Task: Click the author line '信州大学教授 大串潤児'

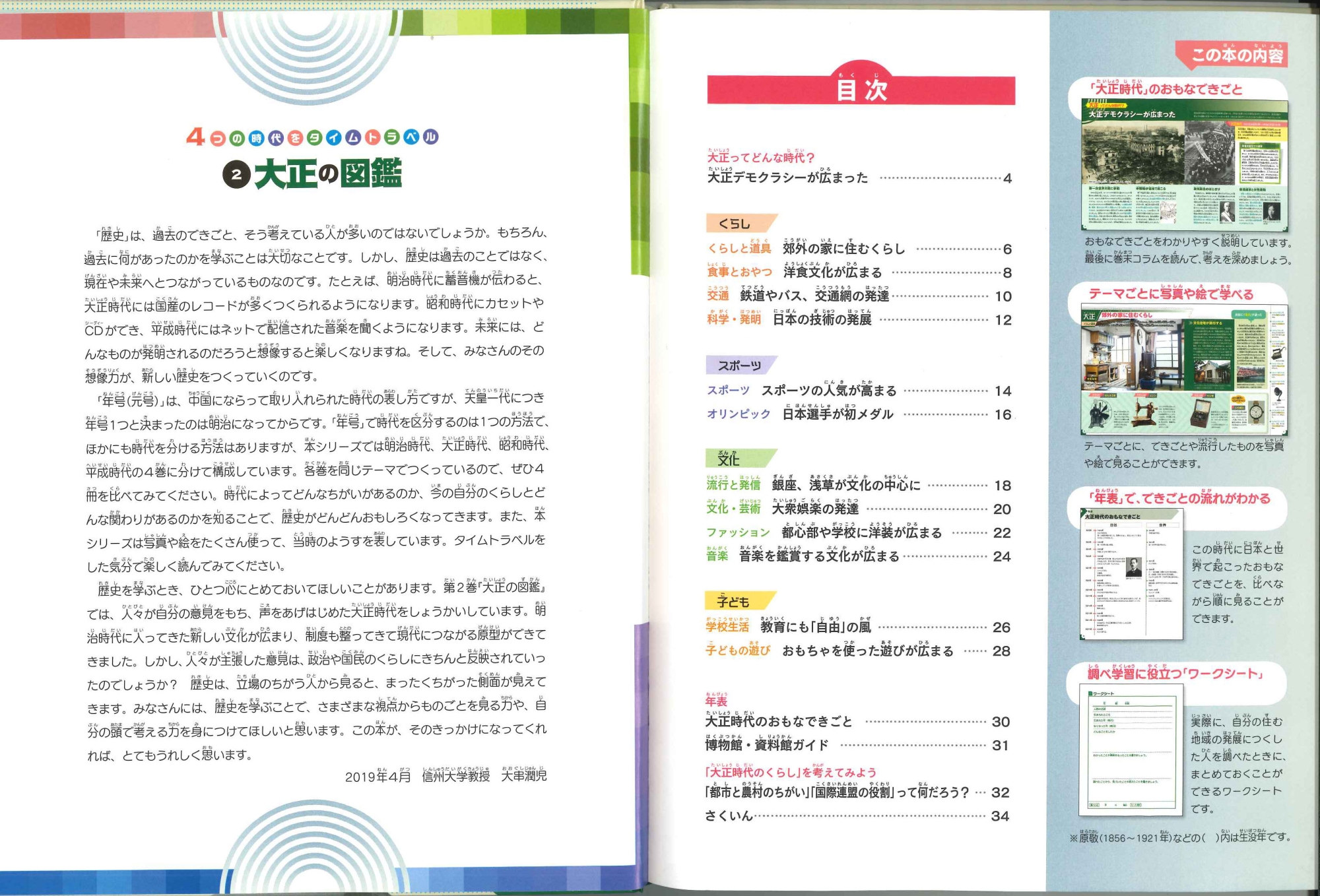Action: (x=484, y=775)
